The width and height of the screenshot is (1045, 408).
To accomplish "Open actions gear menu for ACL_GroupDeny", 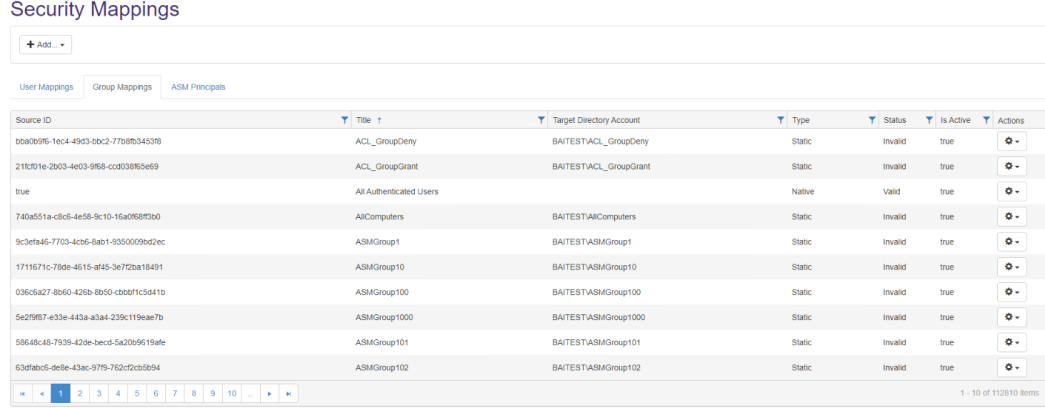I will pyautogui.click(x=1011, y=141).
